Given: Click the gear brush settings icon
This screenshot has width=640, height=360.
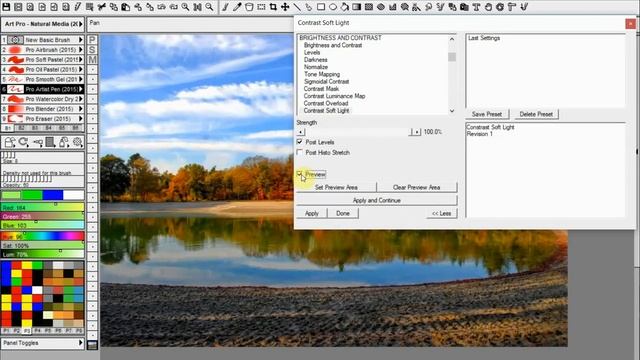Looking at the screenshot, I should pos(77,142).
